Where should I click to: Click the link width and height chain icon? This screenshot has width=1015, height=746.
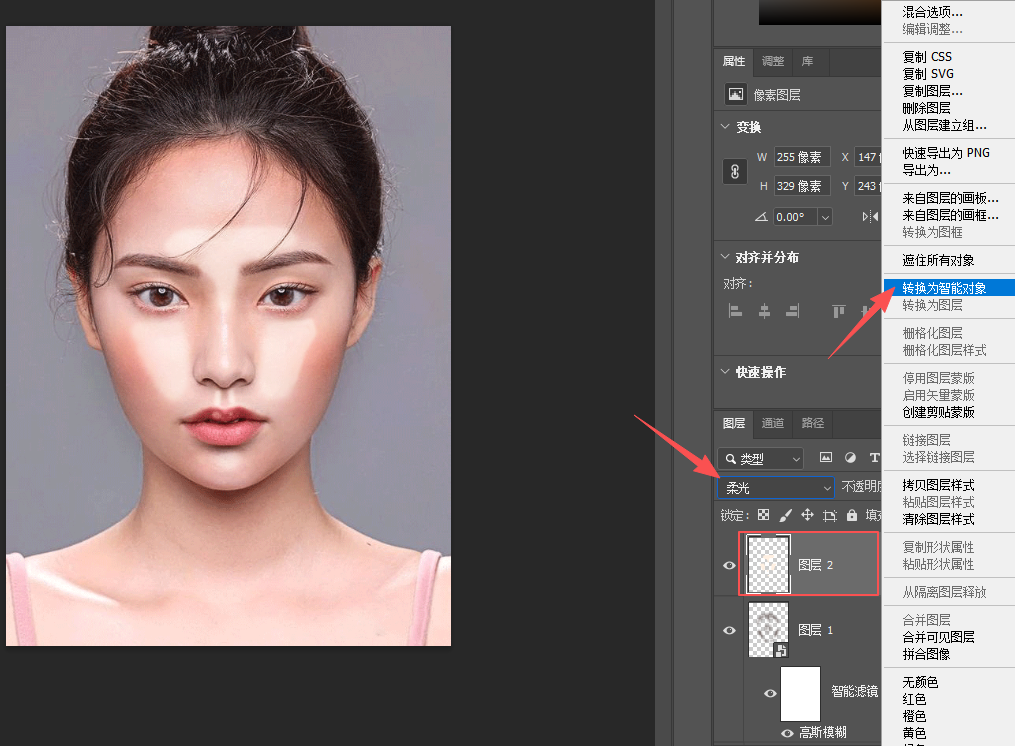click(x=735, y=172)
